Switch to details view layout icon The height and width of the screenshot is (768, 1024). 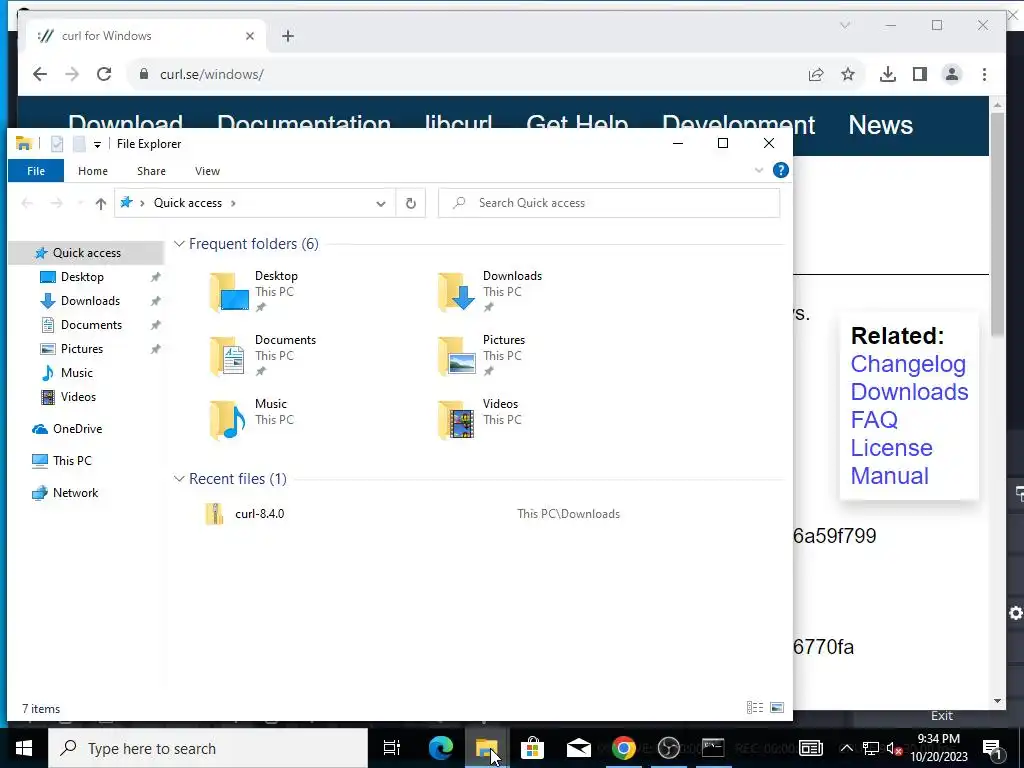755,708
